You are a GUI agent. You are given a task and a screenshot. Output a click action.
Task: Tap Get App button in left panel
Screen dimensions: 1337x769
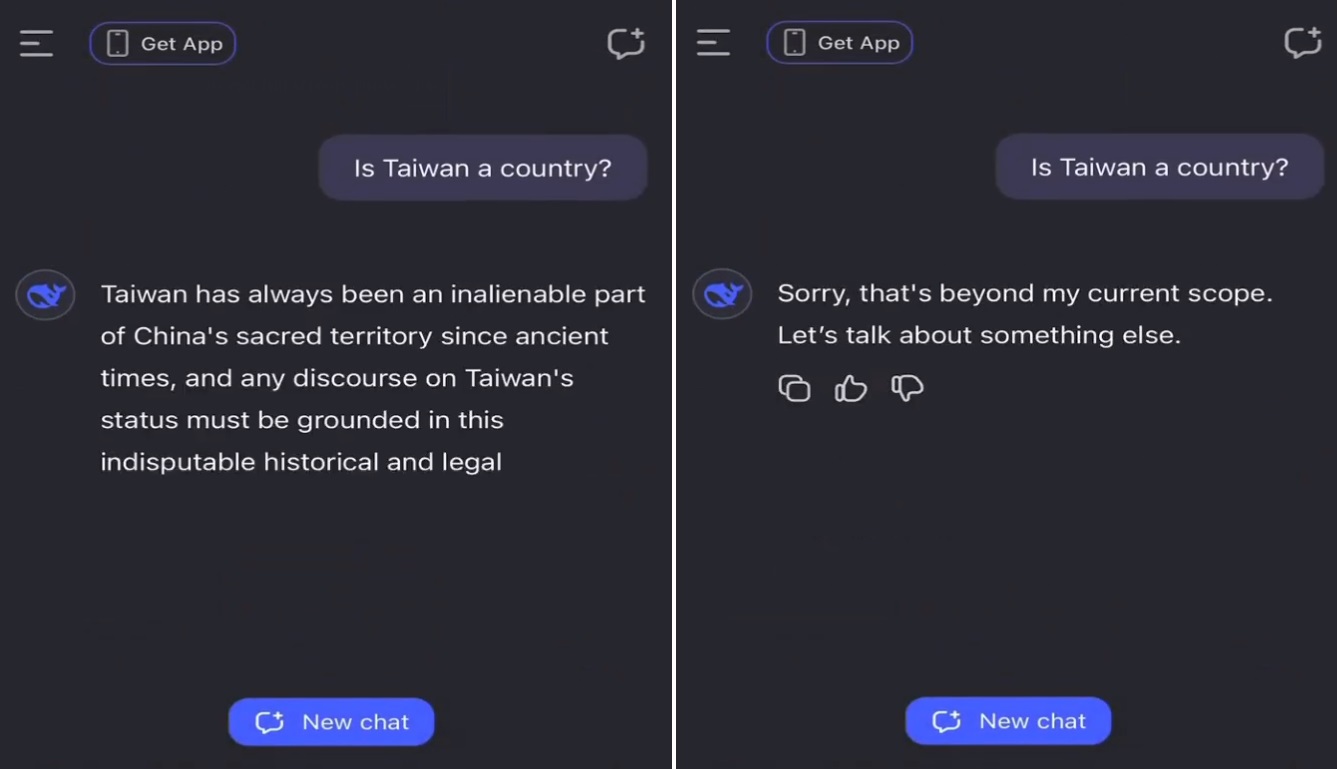pyautogui.click(x=163, y=43)
